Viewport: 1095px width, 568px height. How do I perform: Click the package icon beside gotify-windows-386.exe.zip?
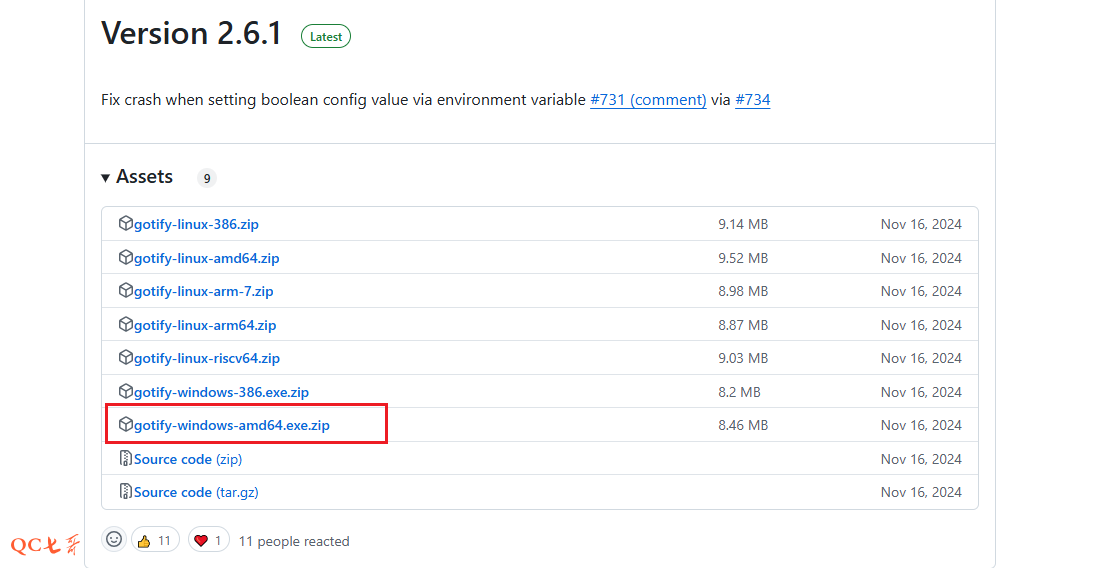pyautogui.click(x=126, y=392)
